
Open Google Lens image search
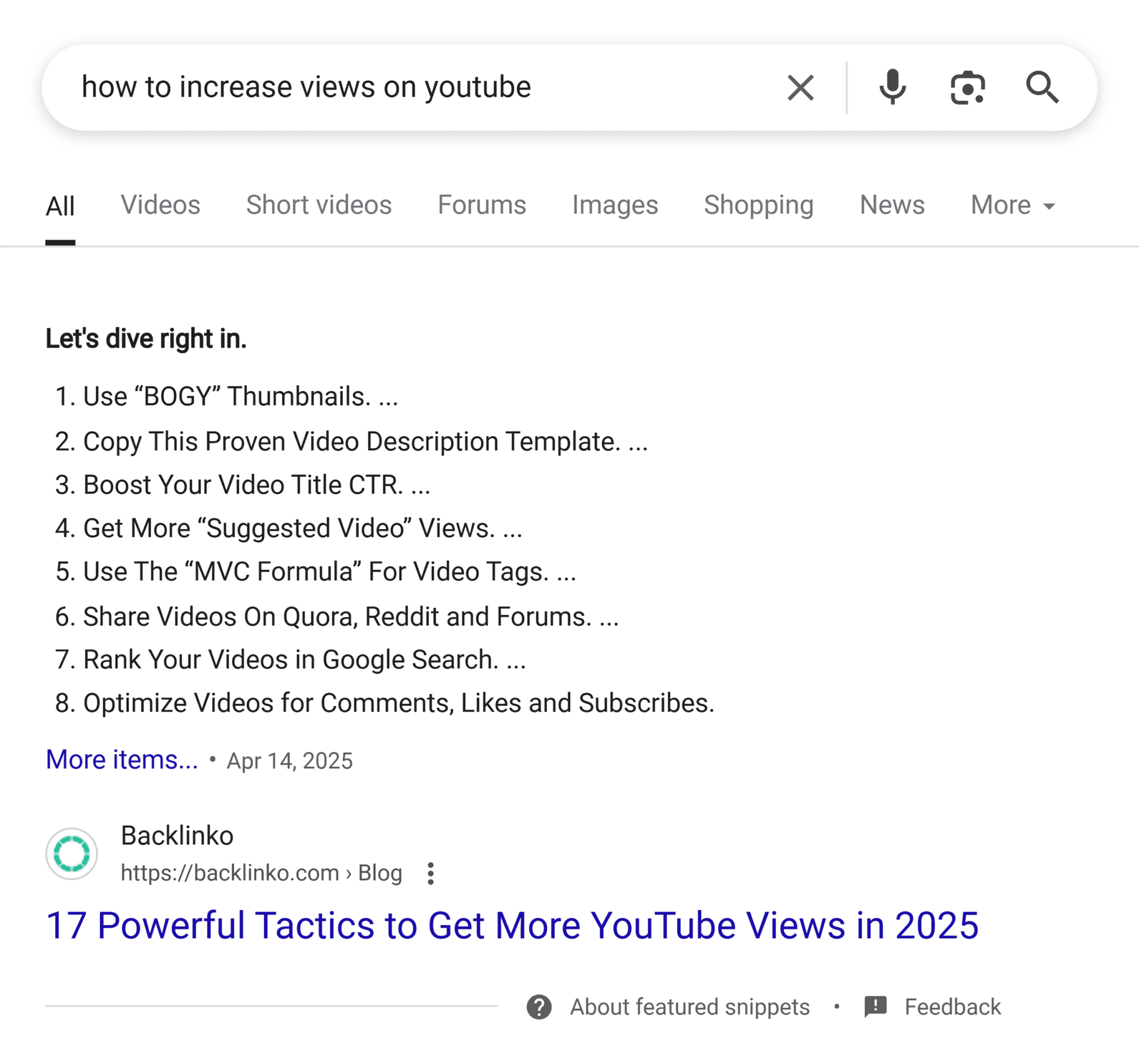(967, 87)
